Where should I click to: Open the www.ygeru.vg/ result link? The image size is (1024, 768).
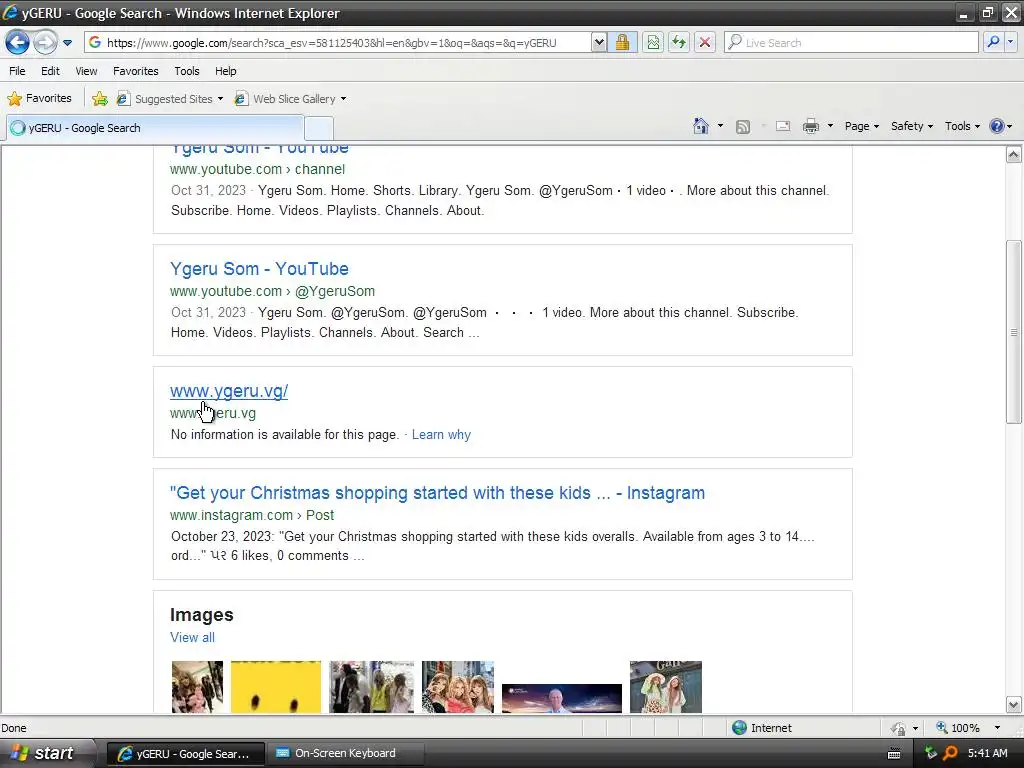pyautogui.click(x=229, y=391)
